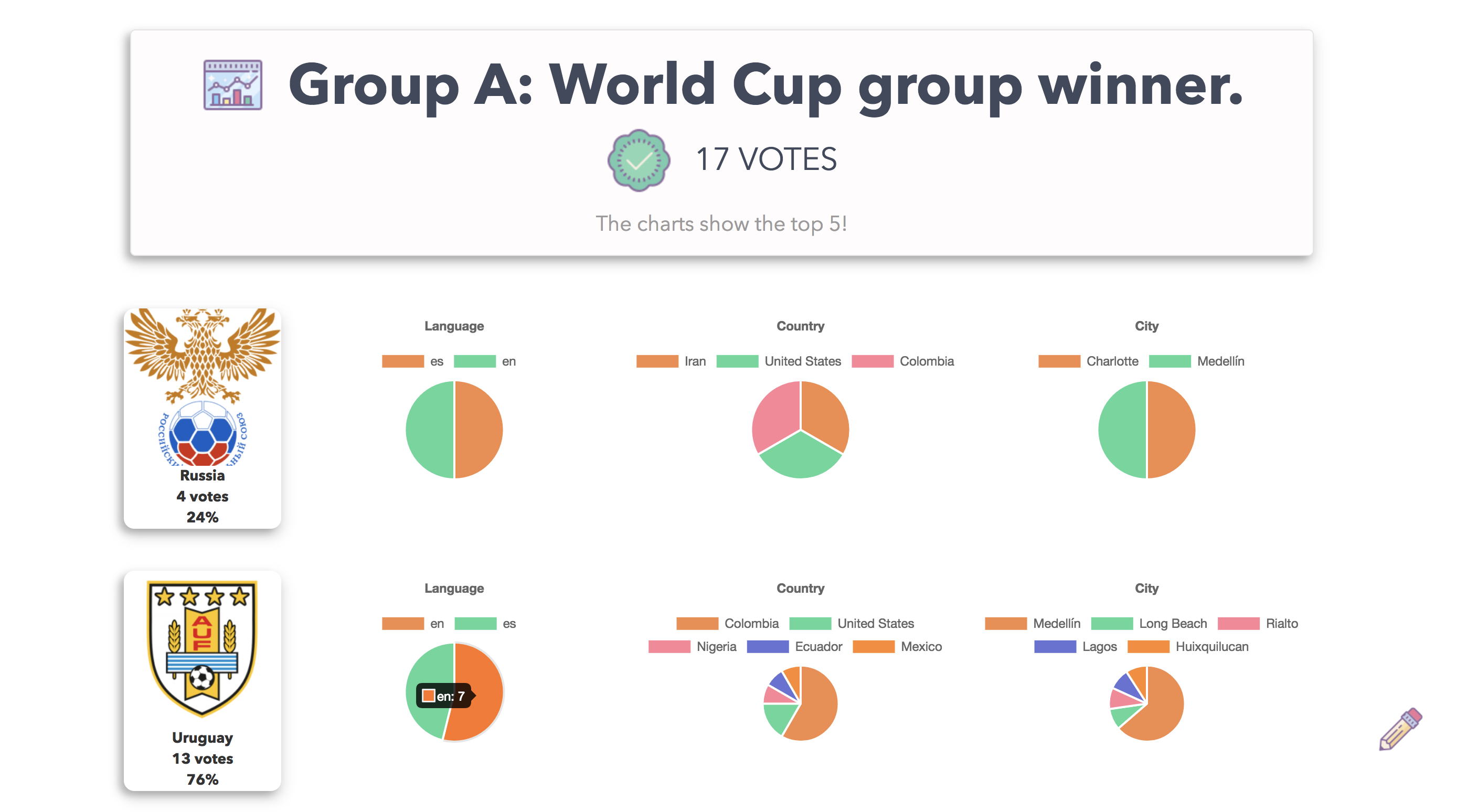The image size is (1467, 812).
Task: Select the 'City' chart header above Uruguay's pie
Action: (x=1147, y=588)
